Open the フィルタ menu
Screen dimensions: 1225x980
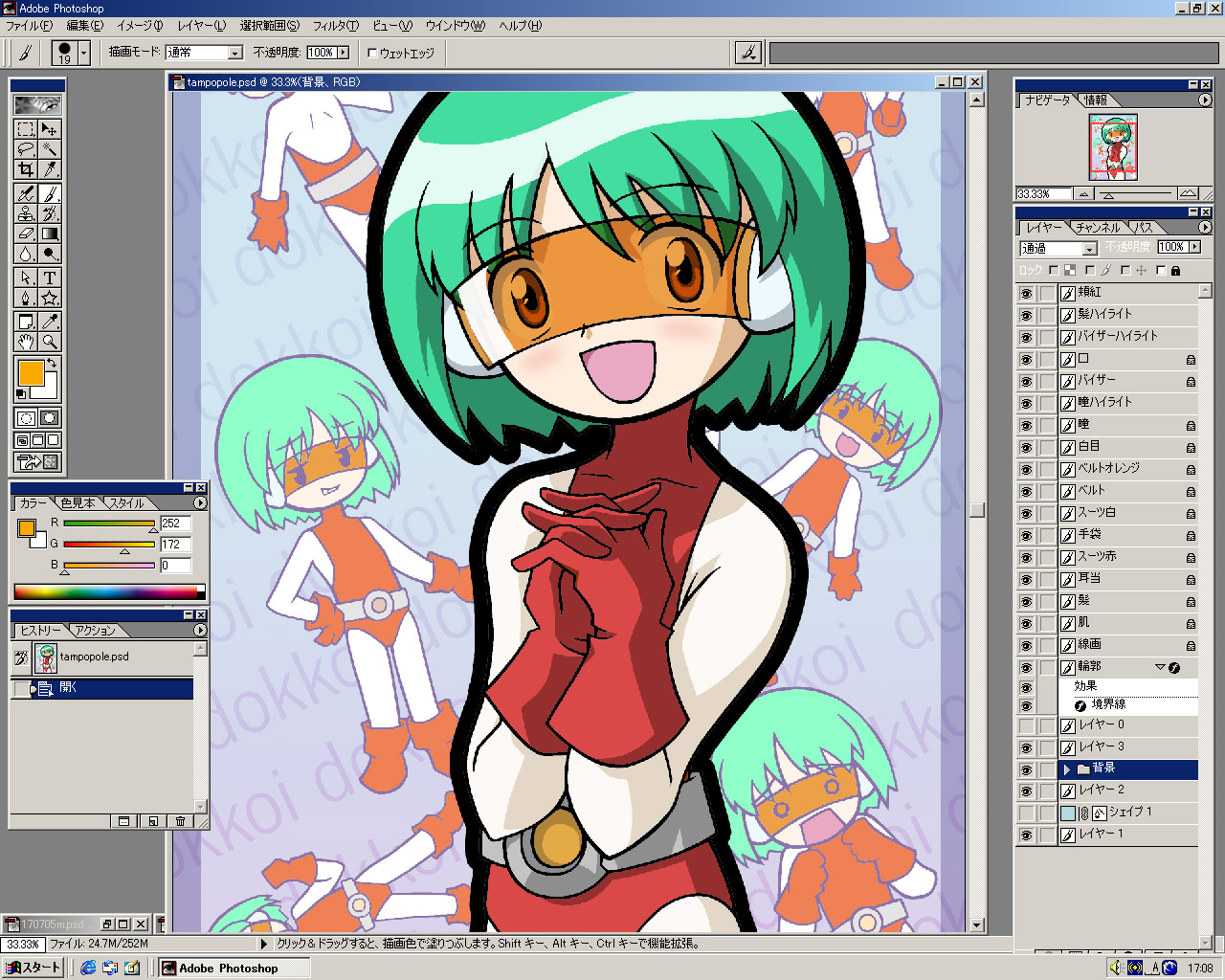(336, 26)
